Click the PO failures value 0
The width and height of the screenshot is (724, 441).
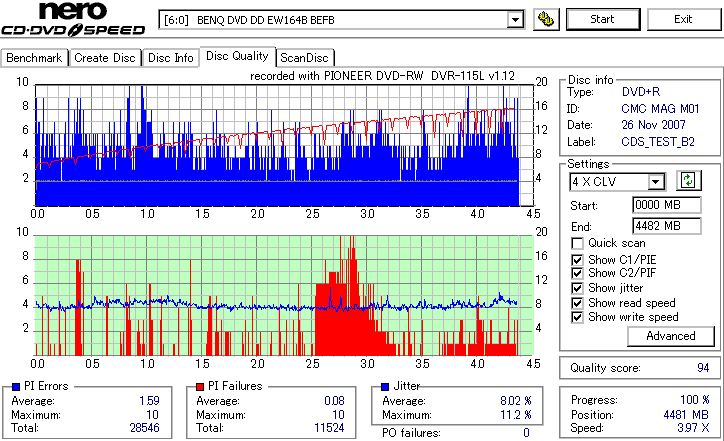pos(526,433)
